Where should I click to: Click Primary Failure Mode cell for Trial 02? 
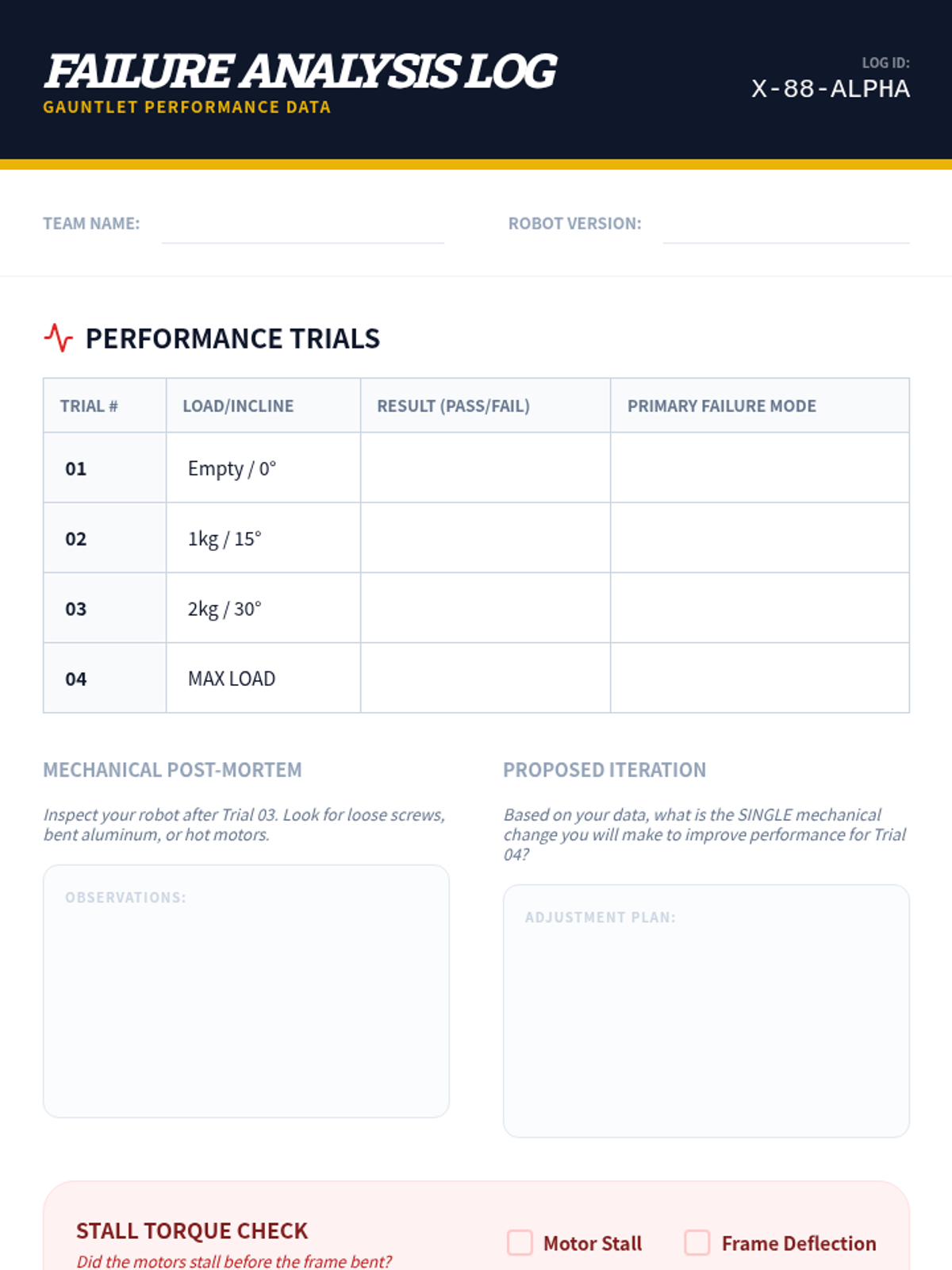(x=760, y=537)
